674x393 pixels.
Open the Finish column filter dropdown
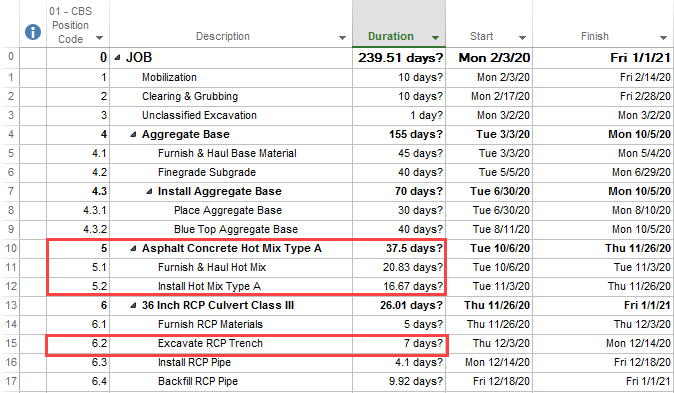663,38
